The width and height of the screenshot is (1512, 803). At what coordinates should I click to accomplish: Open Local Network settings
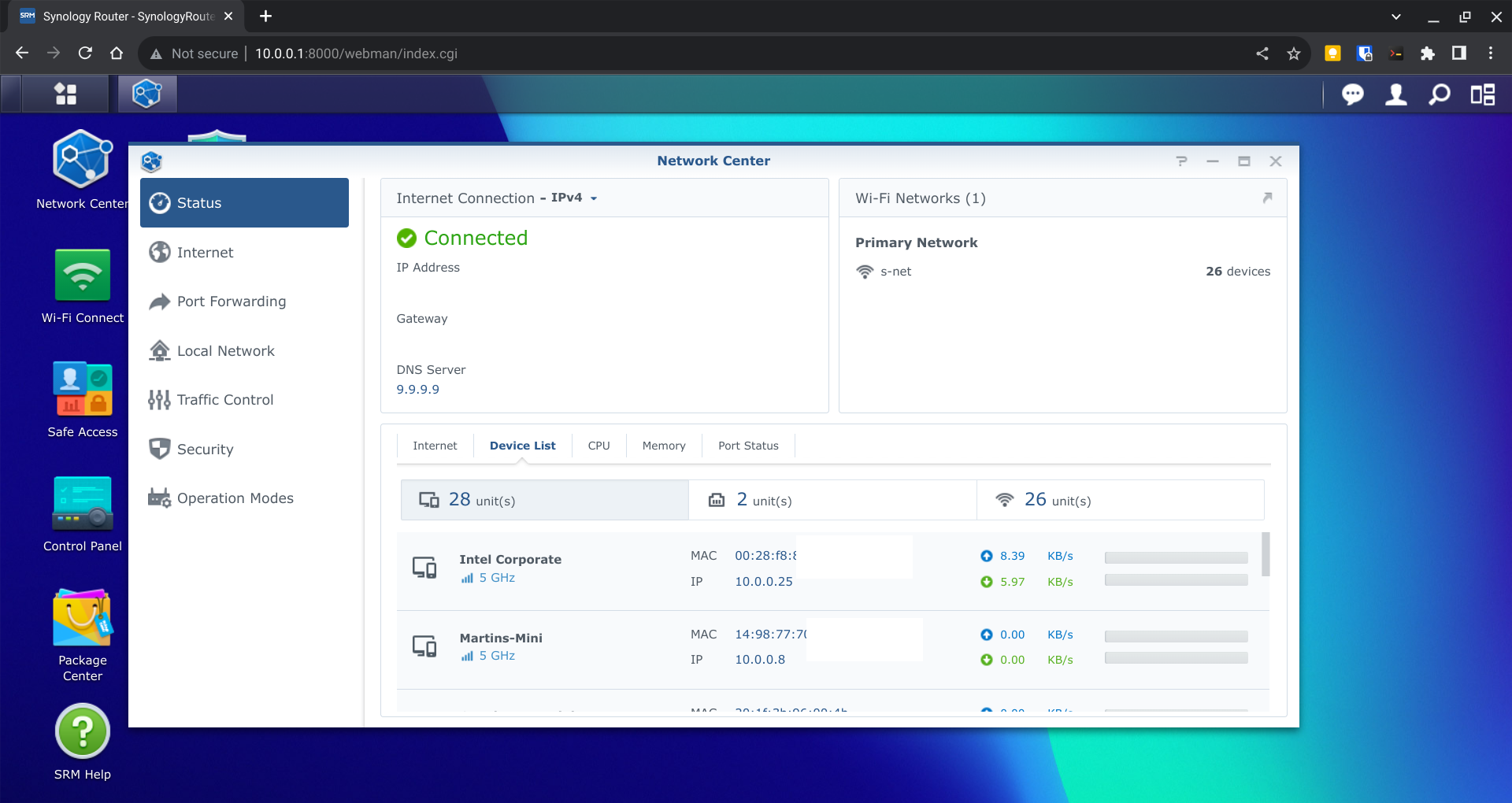244,350
